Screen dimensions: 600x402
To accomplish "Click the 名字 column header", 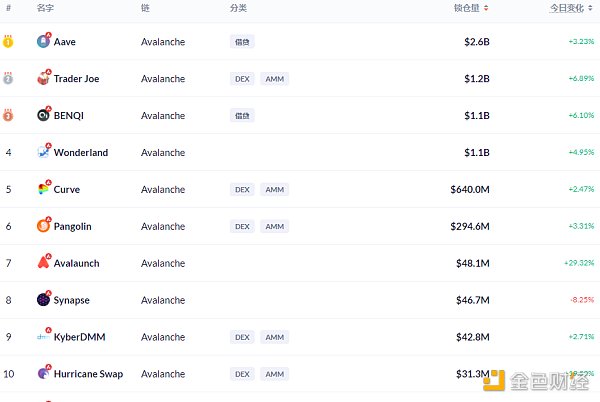I will pos(45,8).
